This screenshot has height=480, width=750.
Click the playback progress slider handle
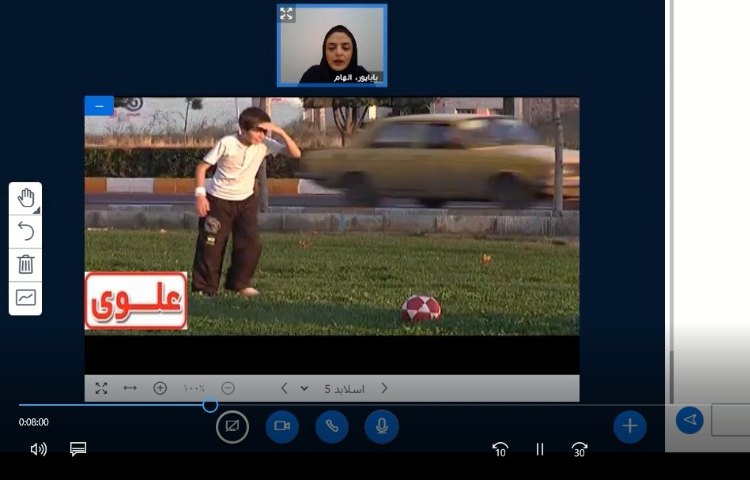tap(210, 405)
